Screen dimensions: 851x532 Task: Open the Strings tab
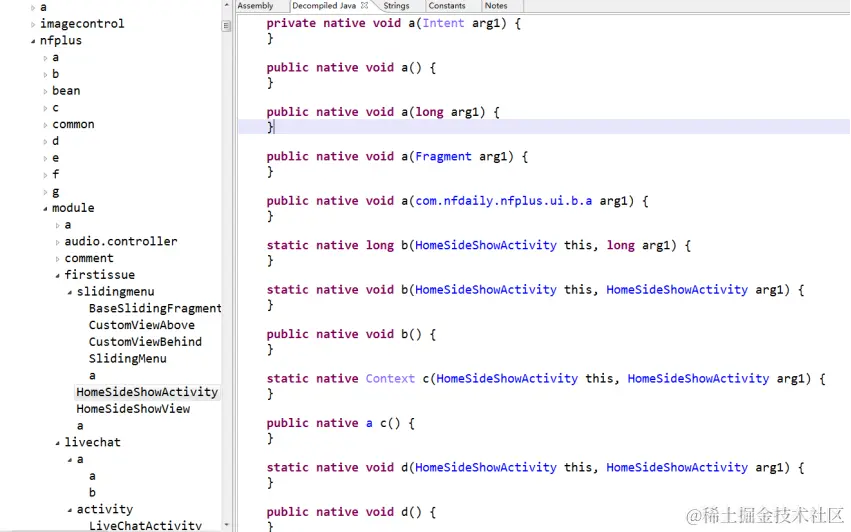tap(396, 5)
